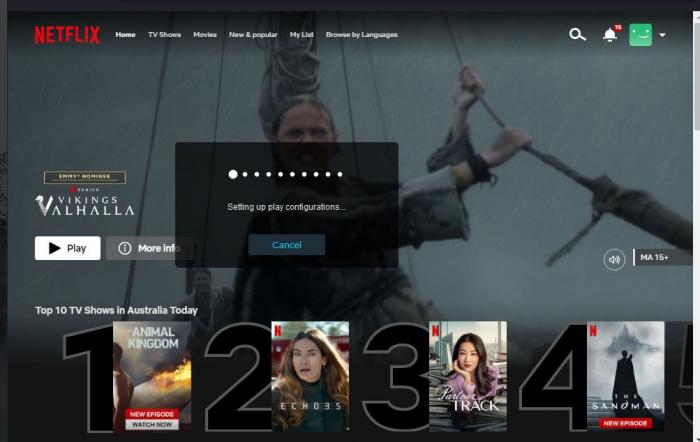Click the Vikings Valhalla title logo

(x=84, y=205)
